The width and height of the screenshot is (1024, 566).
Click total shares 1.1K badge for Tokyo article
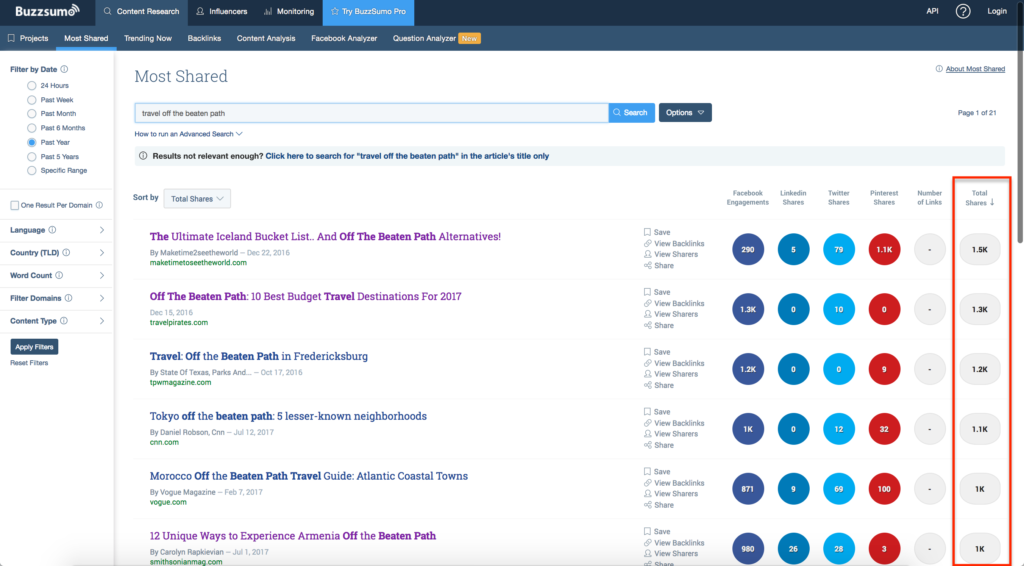(x=980, y=429)
